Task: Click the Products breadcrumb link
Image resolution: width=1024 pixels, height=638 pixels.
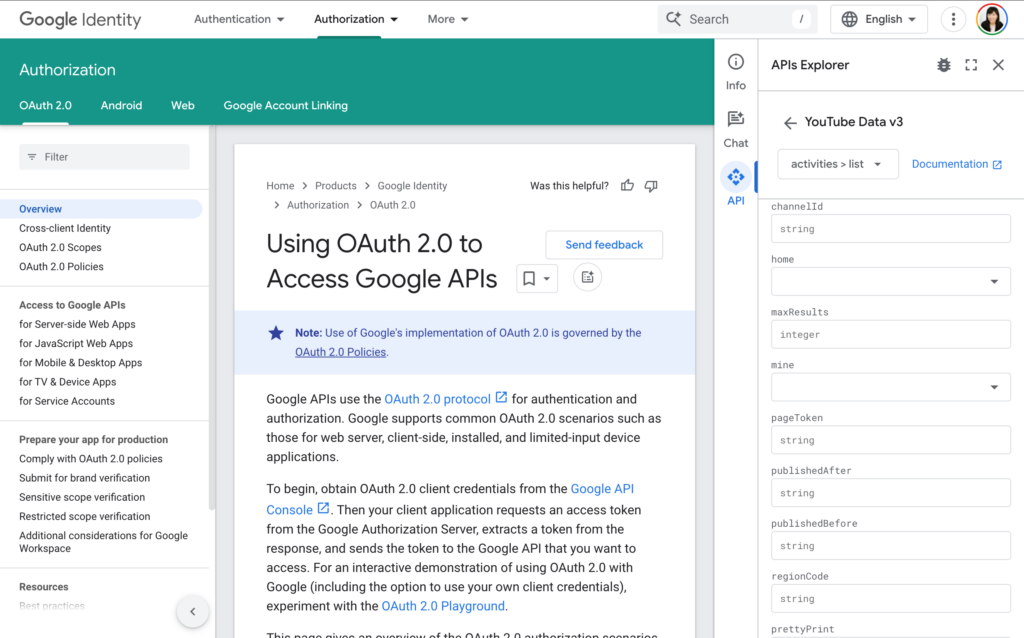Action: (x=336, y=185)
